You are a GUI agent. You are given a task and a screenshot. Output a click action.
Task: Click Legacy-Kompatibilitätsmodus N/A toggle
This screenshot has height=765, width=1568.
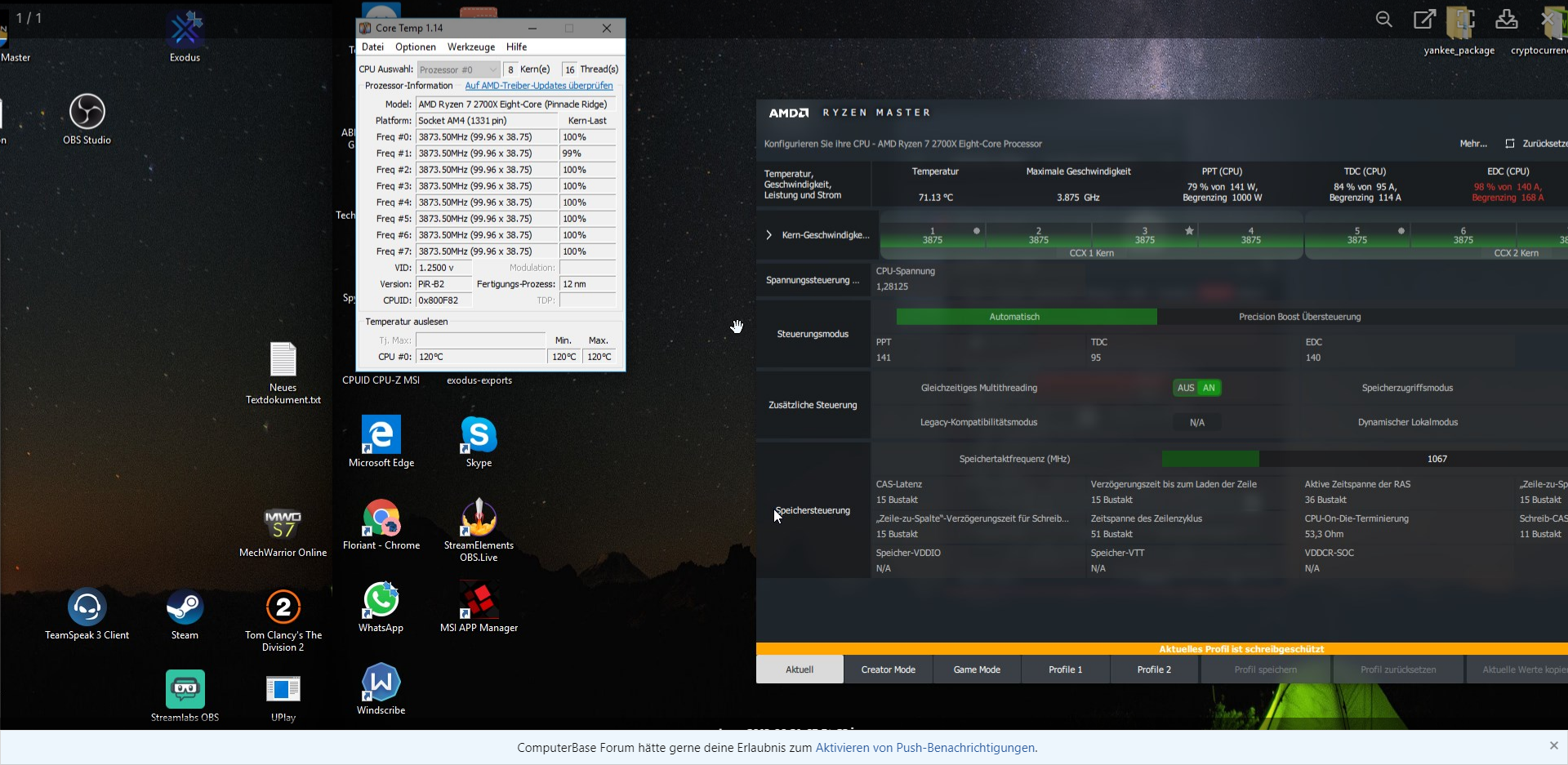pos(1197,422)
